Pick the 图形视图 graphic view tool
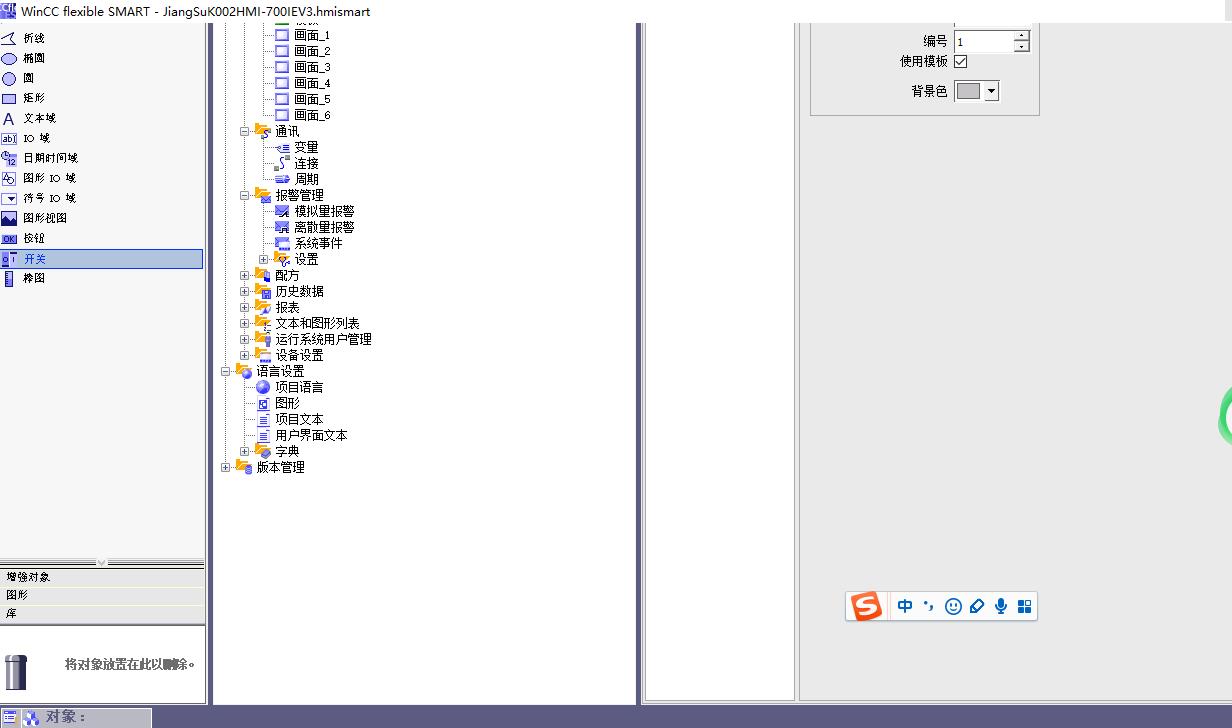1232x728 pixels. [44, 218]
